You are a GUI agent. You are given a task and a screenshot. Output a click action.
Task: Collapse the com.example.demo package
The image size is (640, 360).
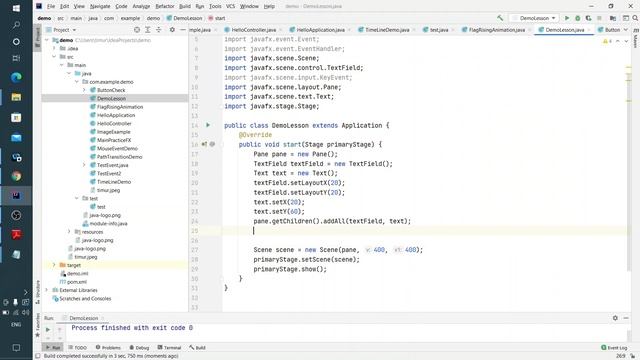pyautogui.click(x=77, y=82)
